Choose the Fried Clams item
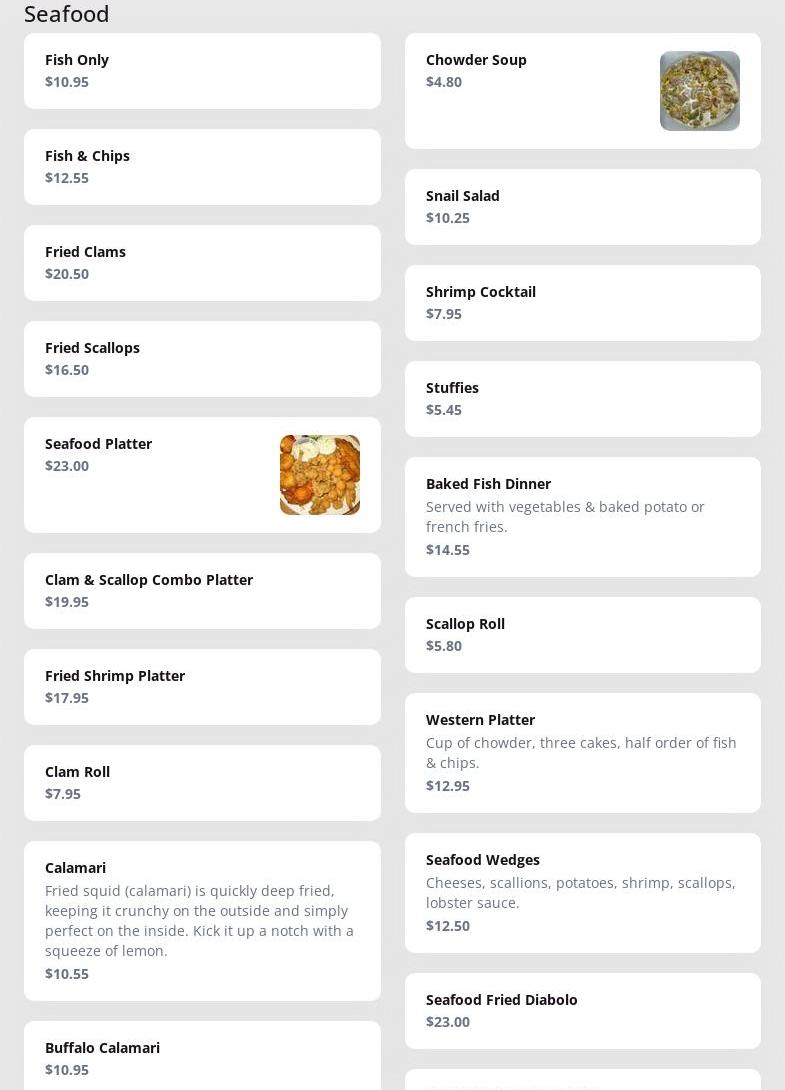 [202, 263]
